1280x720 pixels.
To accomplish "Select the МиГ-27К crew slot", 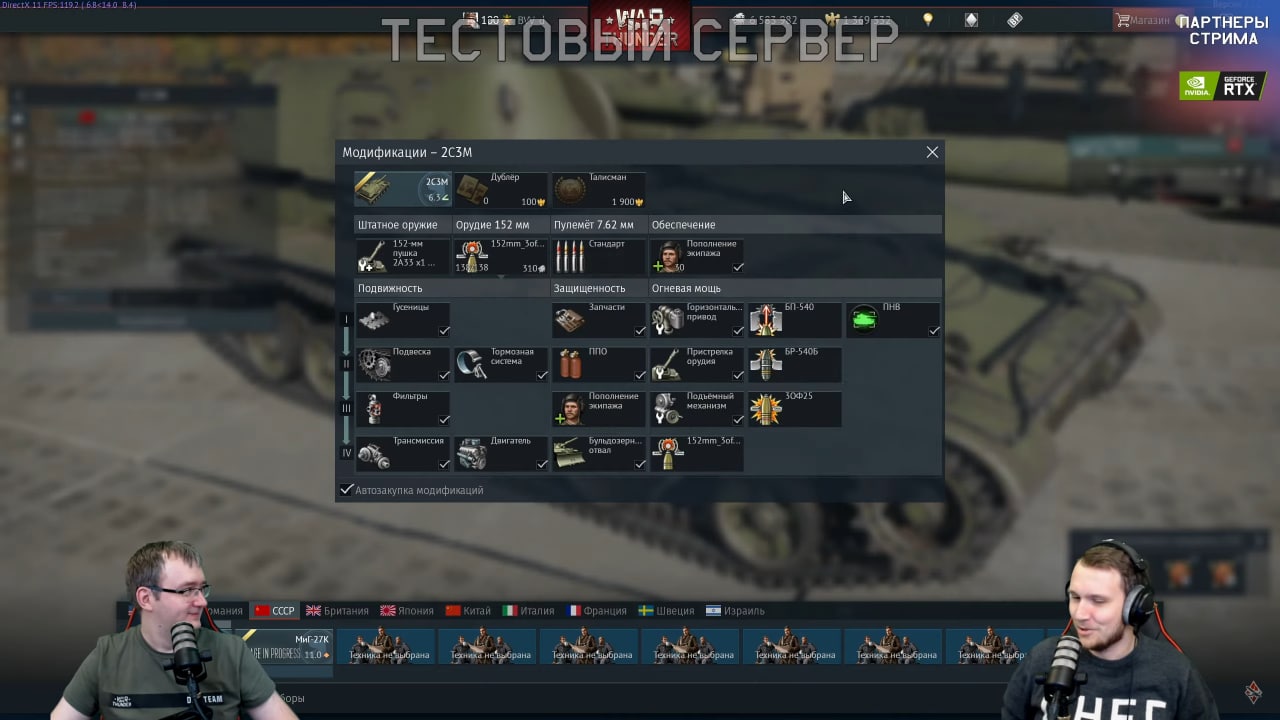I will pos(288,646).
